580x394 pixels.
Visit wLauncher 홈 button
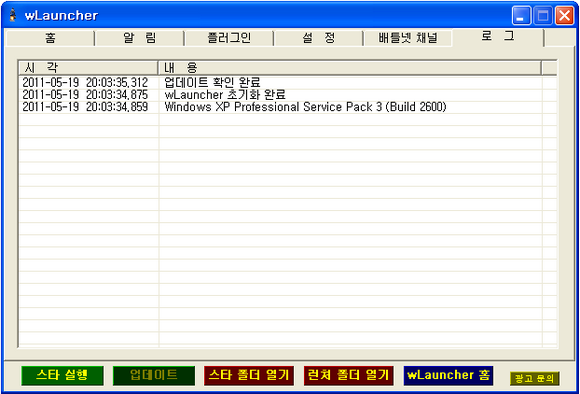(448, 376)
